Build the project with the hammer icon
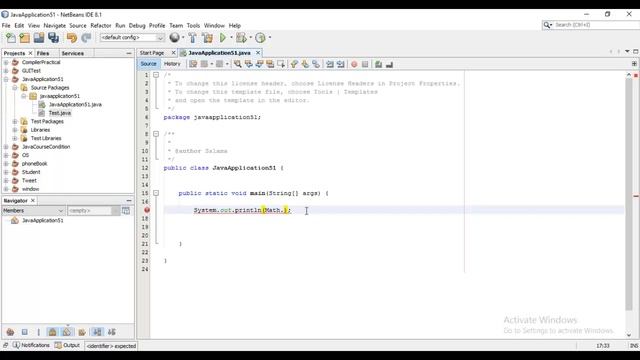Screen dimensions: 640x360 point(193,38)
